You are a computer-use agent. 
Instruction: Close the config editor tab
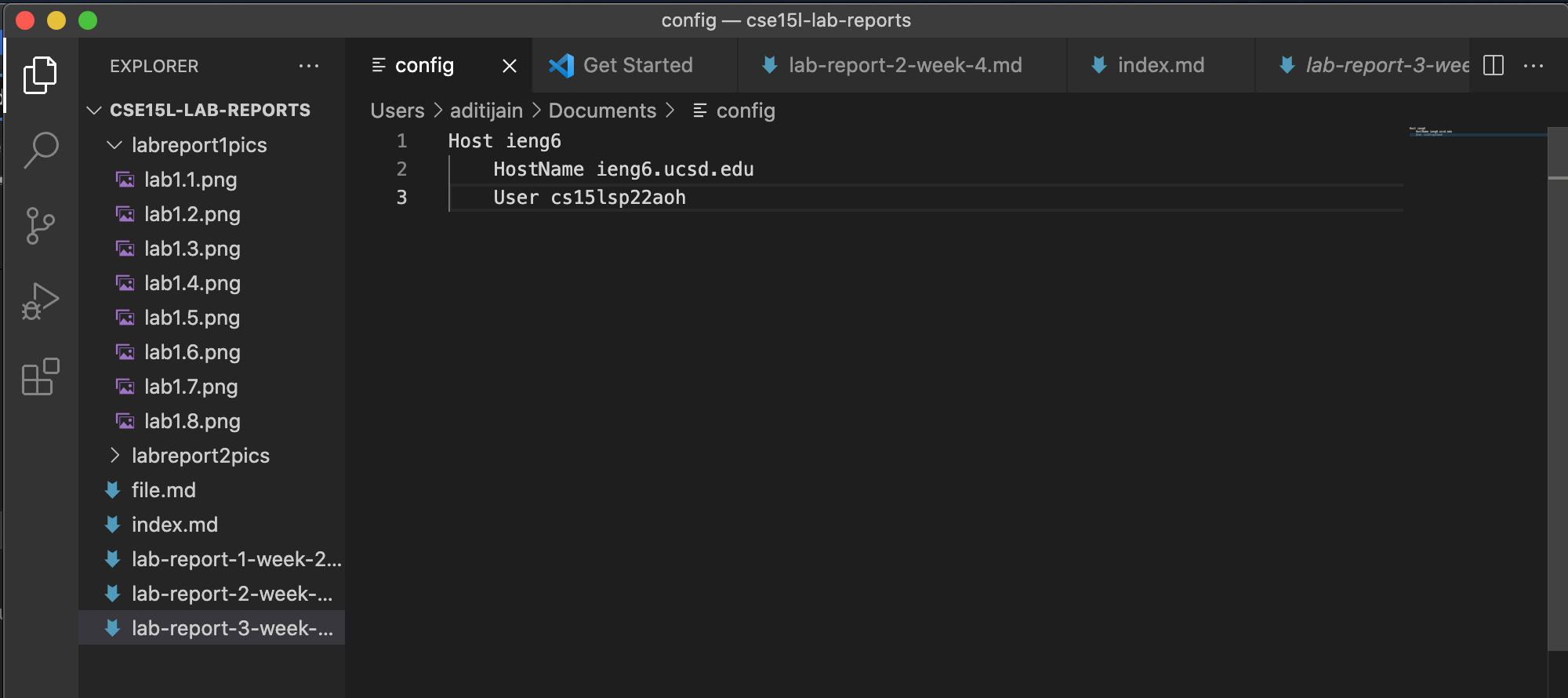click(510, 66)
